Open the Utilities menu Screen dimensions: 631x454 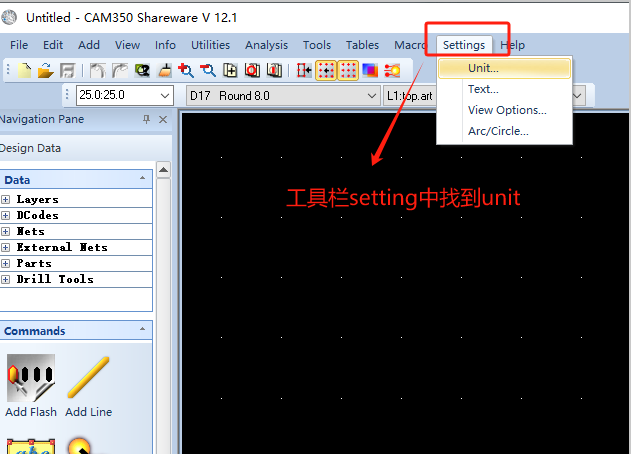(210, 45)
